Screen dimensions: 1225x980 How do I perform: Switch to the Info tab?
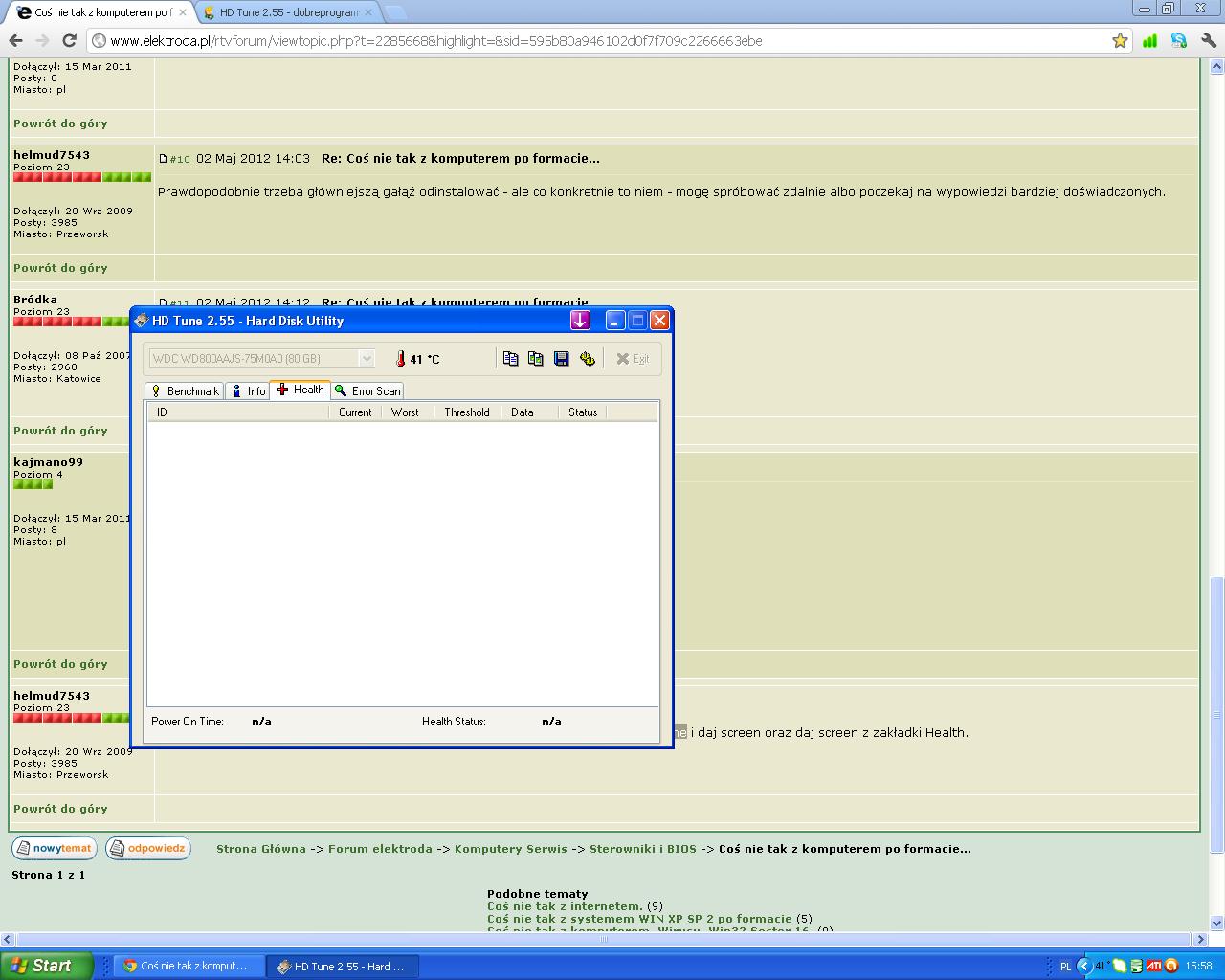248,390
